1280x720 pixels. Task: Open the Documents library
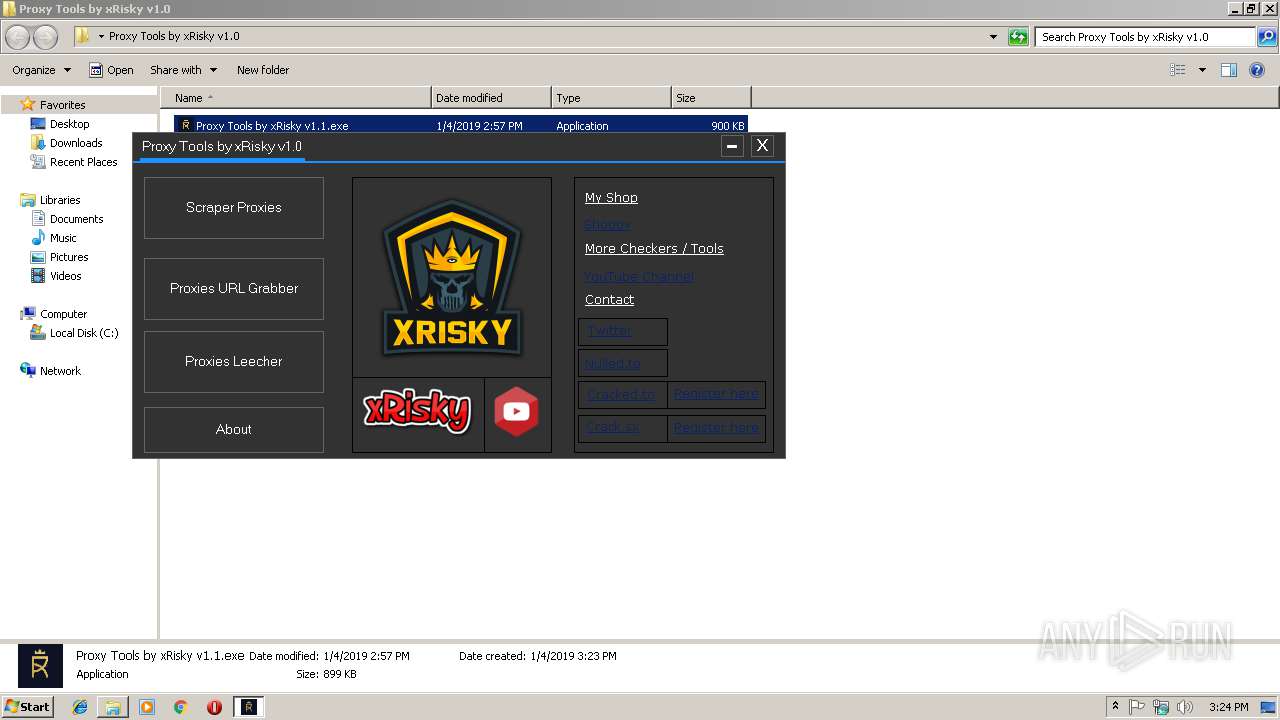(76, 219)
